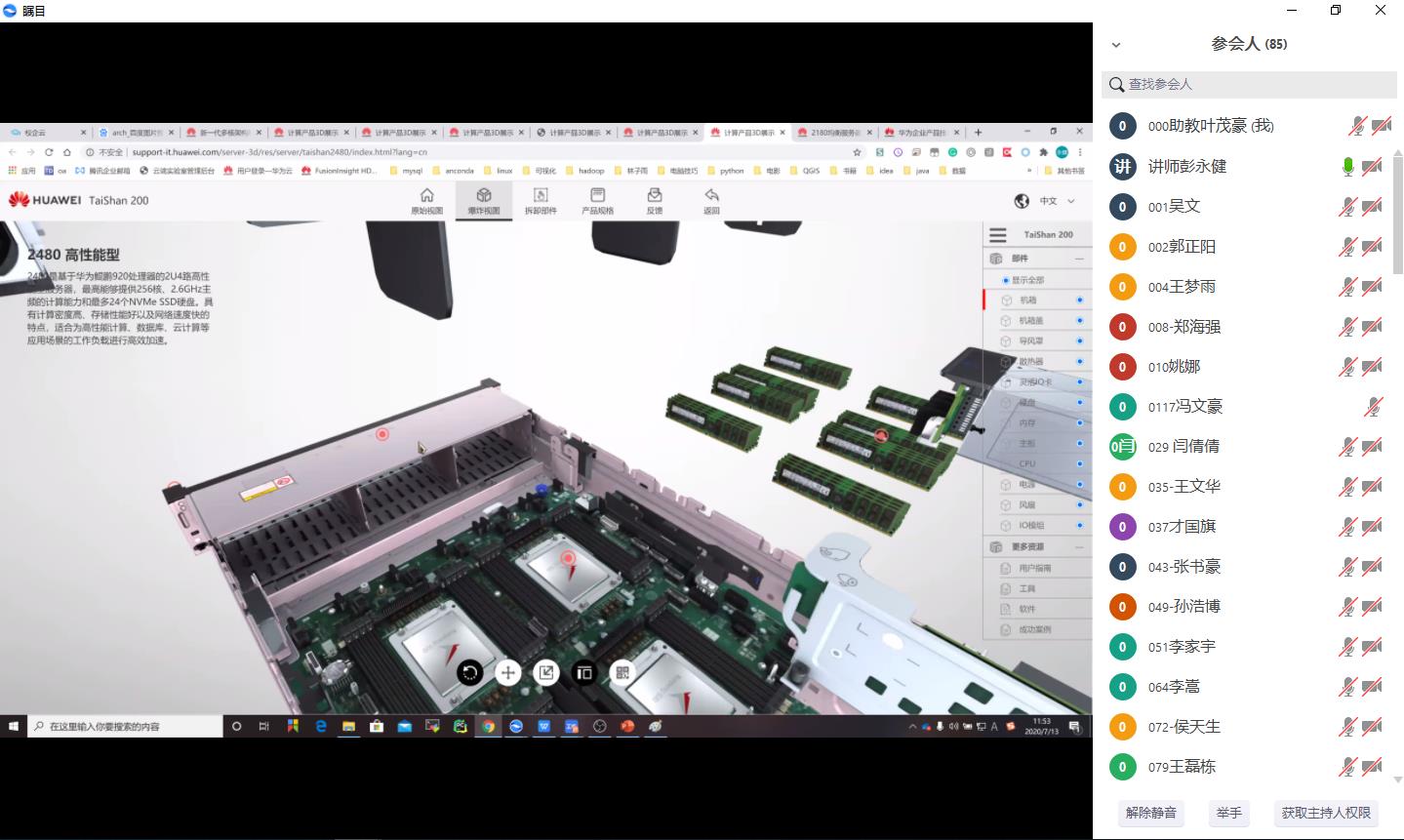Open the 用户指南 menu item
The height and width of the screenshot is (840, 1404).
coord(1034,568)
